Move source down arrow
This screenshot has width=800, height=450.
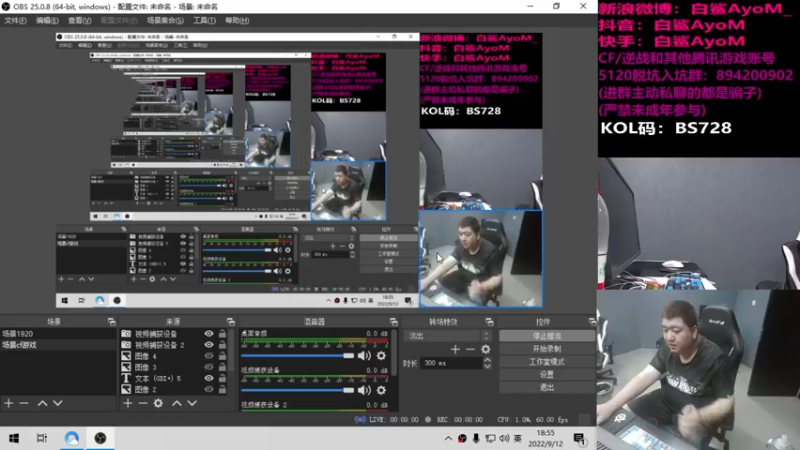192,403
